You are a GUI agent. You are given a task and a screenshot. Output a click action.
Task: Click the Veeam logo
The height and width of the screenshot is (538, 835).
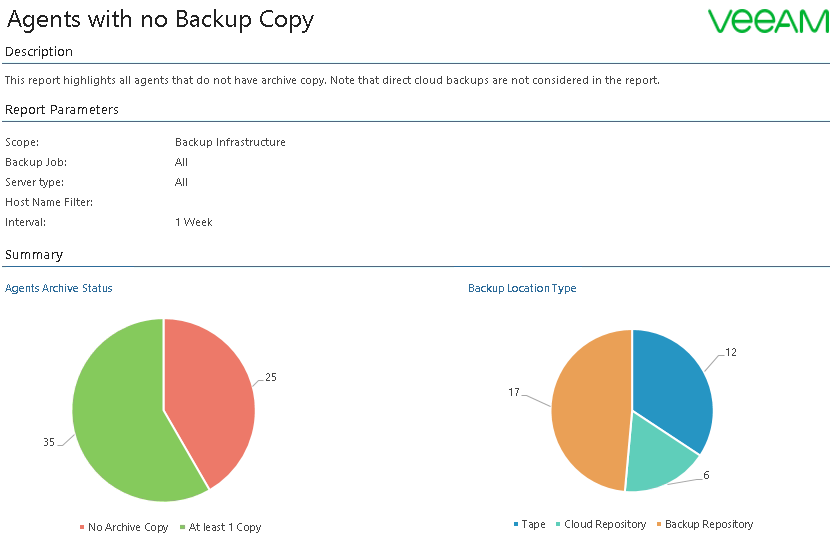click(768, 22)
